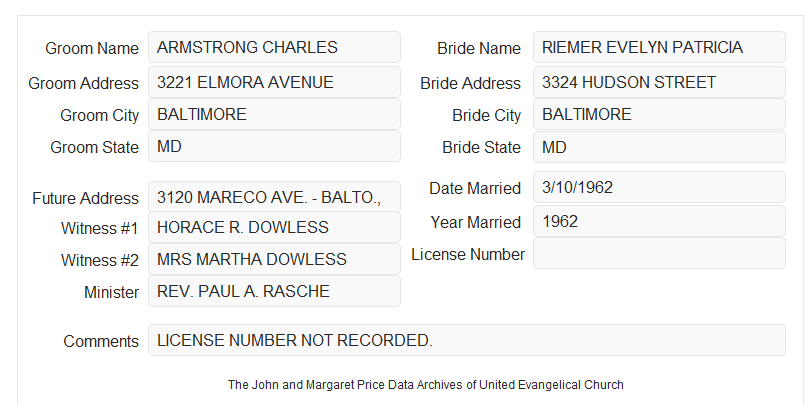The height and width of the screenshot is (405, 805).
Task: Click the Comments label
Action: 101,341
